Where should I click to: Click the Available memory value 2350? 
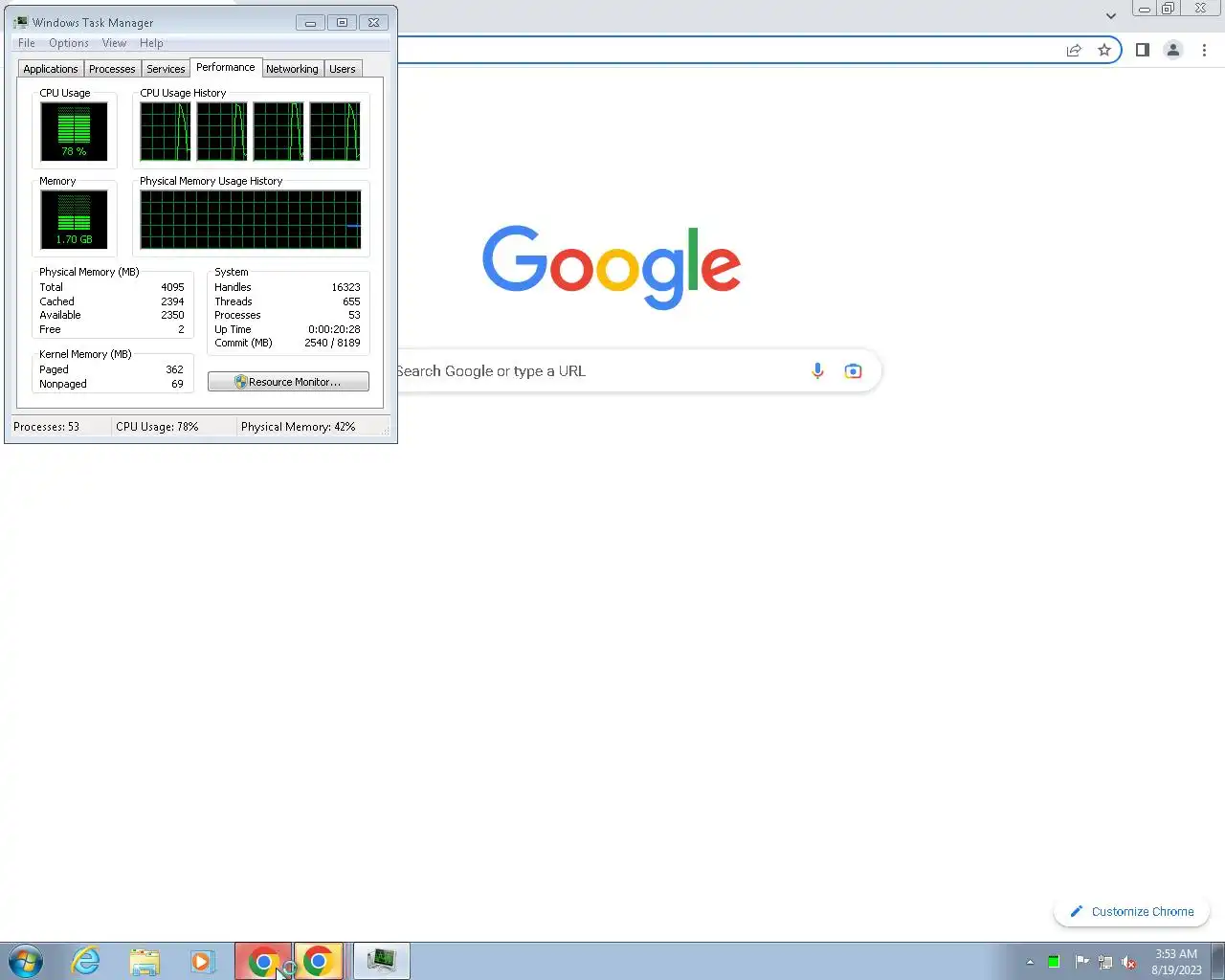[172, 315]
